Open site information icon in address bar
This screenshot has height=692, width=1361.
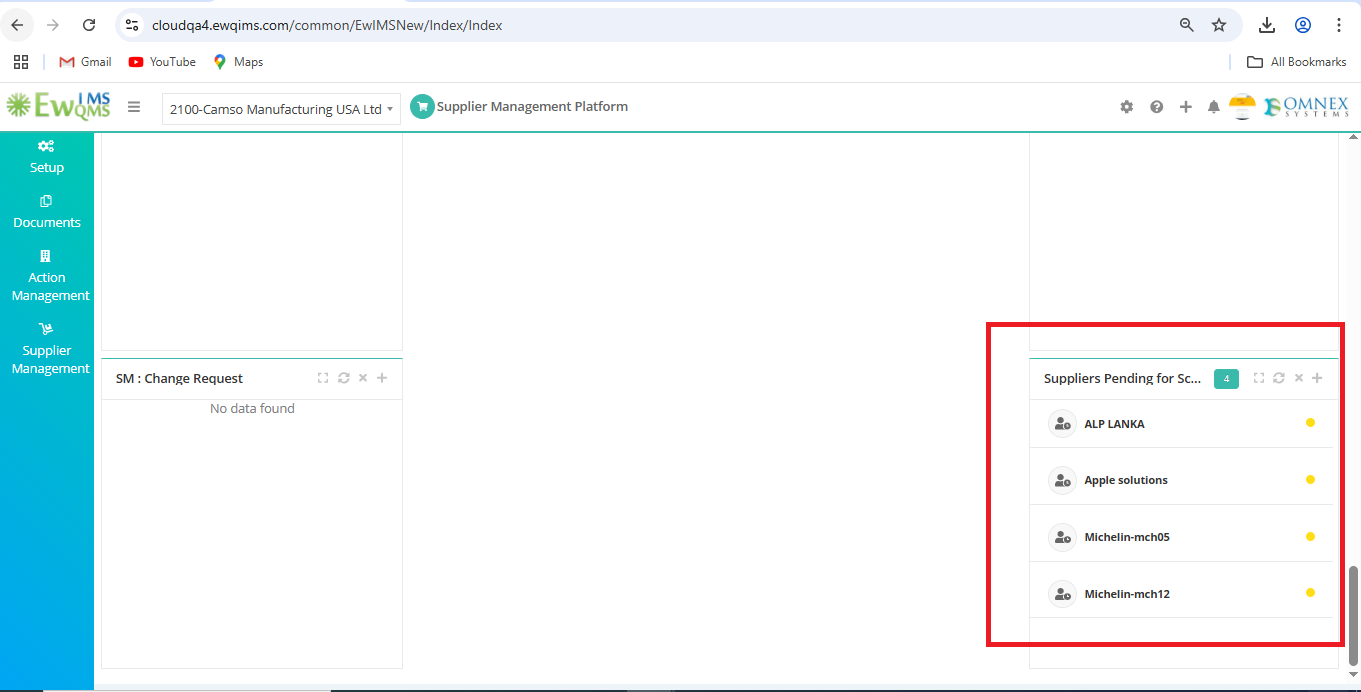click(x=132, y=25)
